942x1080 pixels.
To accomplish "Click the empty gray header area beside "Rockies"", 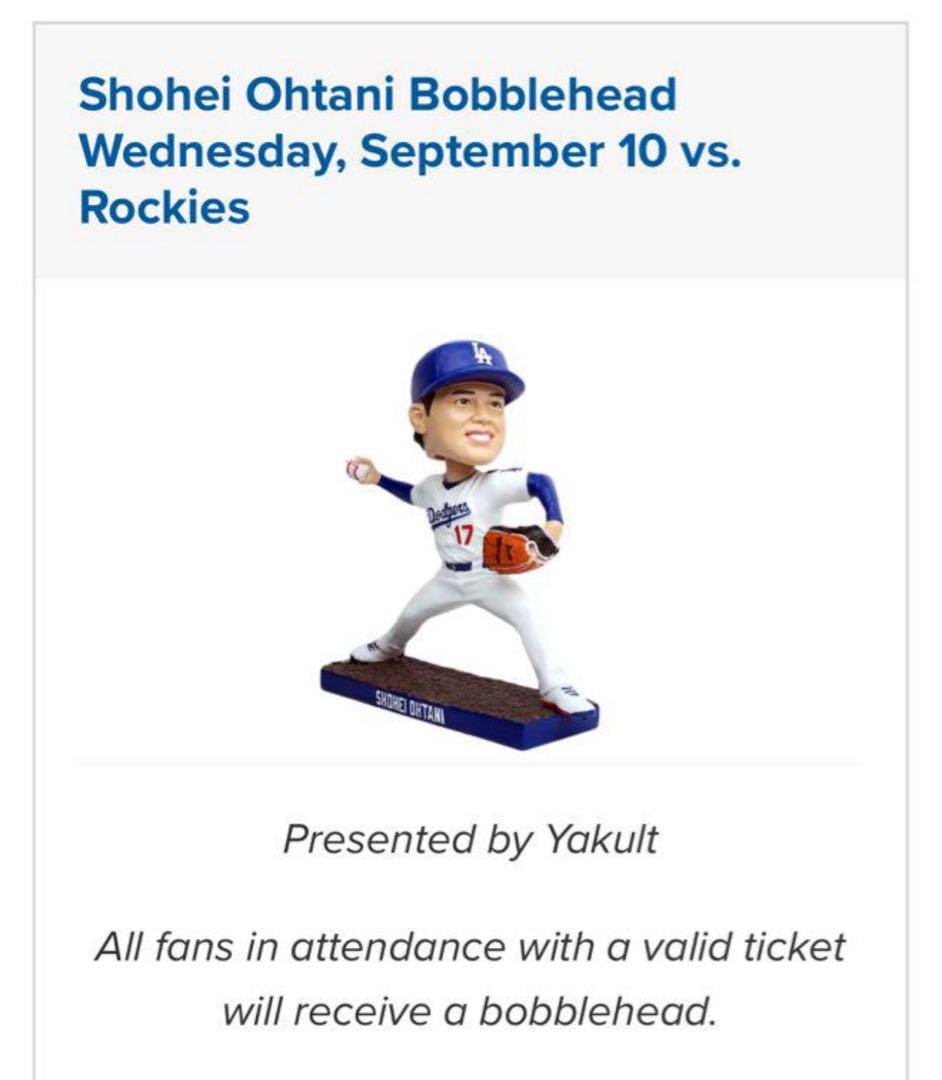I will pyautogui.click(x=600, y=210).
